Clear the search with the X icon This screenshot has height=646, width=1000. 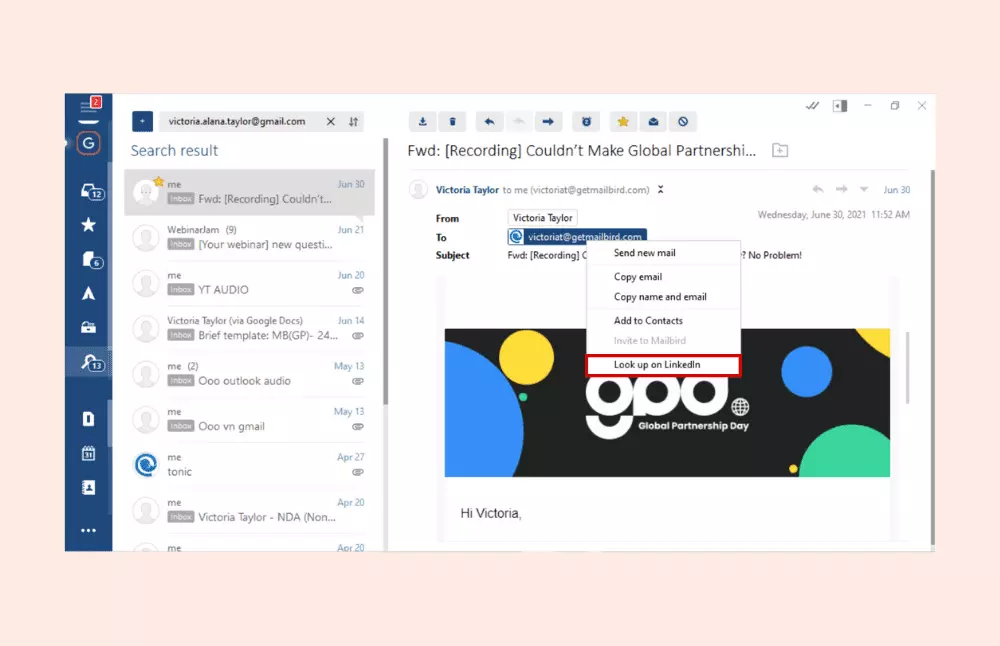pyautogui.click(x=330, y=121)
